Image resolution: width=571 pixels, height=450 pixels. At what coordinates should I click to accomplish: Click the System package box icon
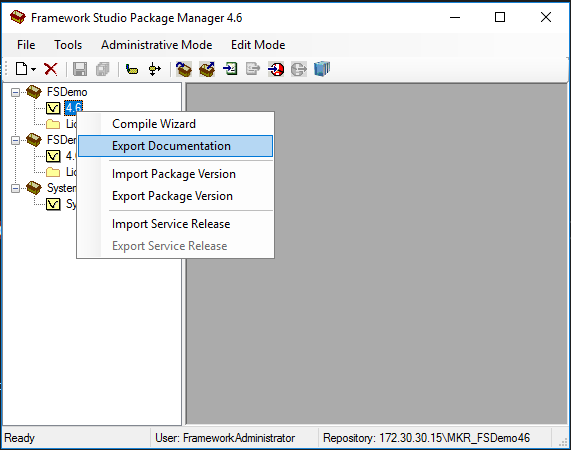point(34,188)
